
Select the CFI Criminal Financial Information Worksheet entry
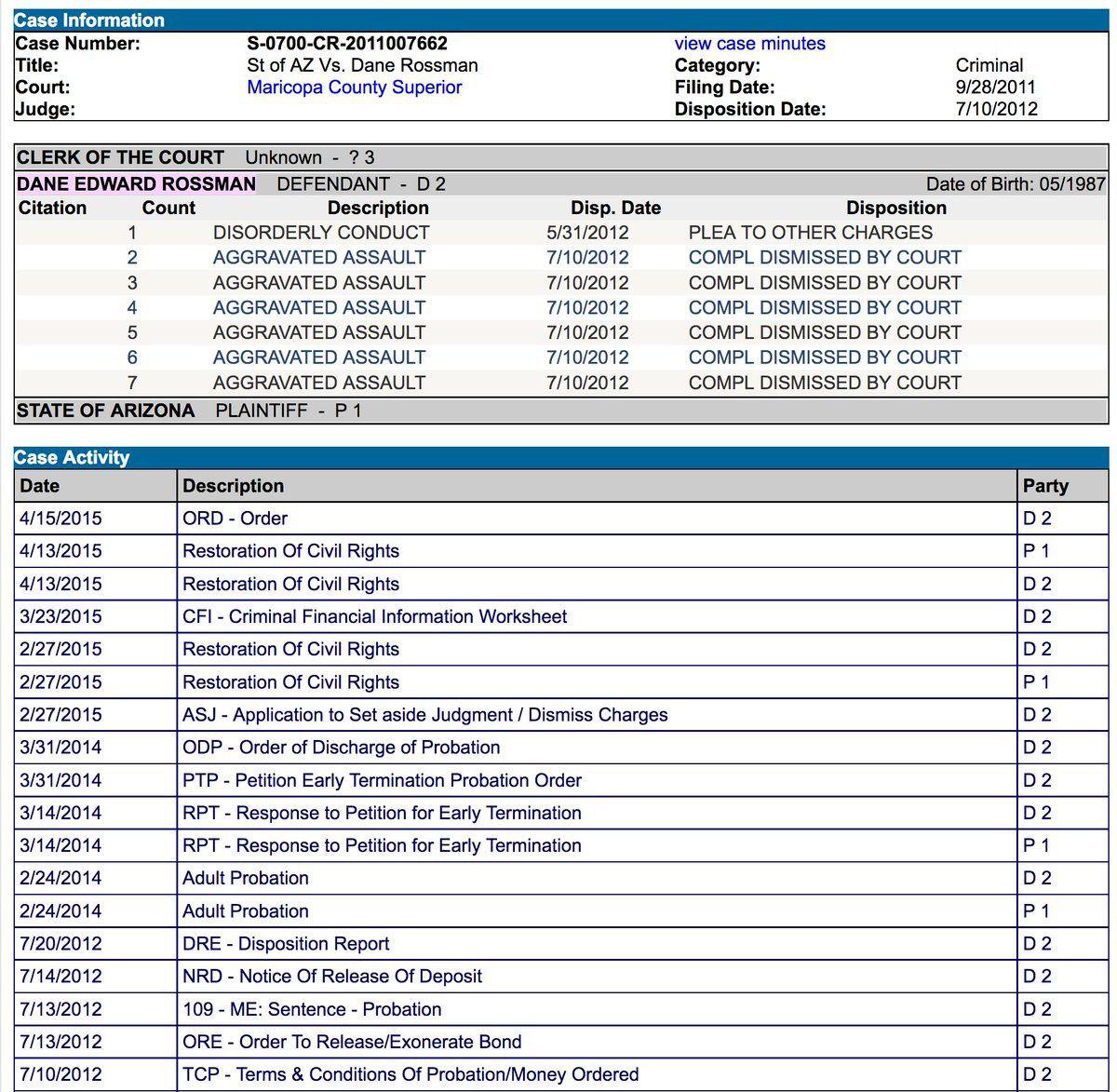[374, 616]
